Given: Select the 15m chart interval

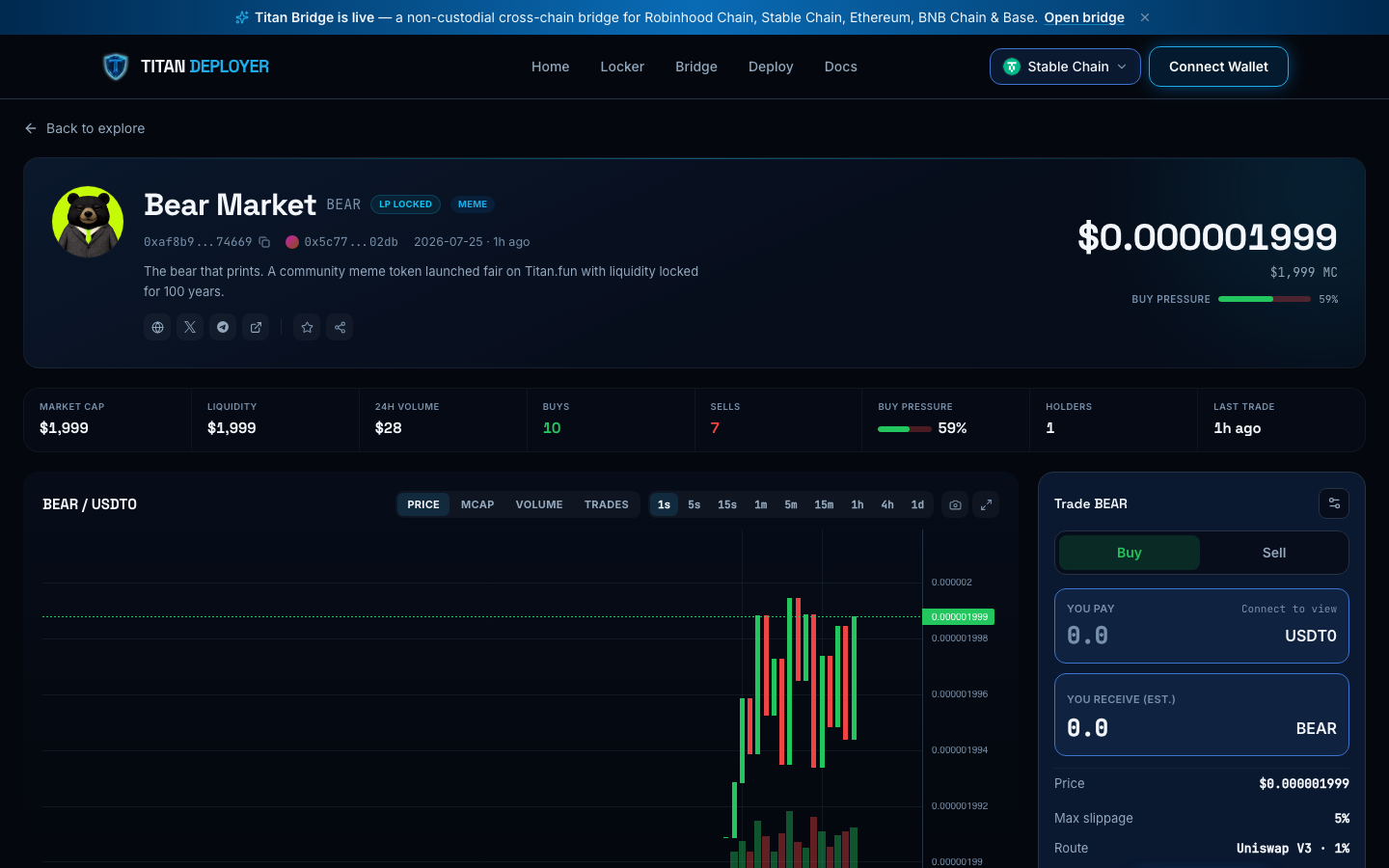Looking at the screenshot, I should point(824,504).
